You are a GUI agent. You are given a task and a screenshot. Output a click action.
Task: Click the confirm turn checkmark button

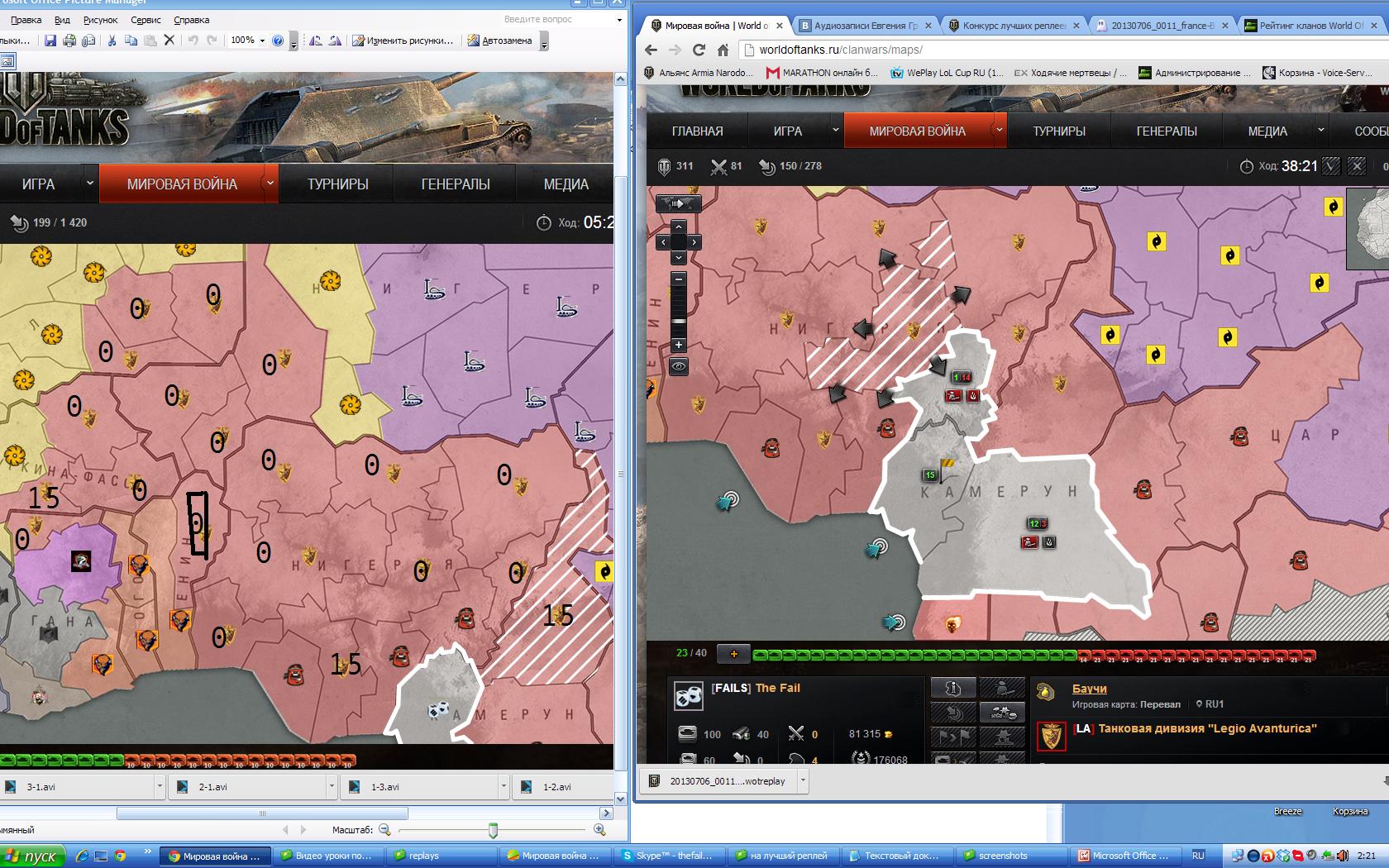click(1330, 166)
